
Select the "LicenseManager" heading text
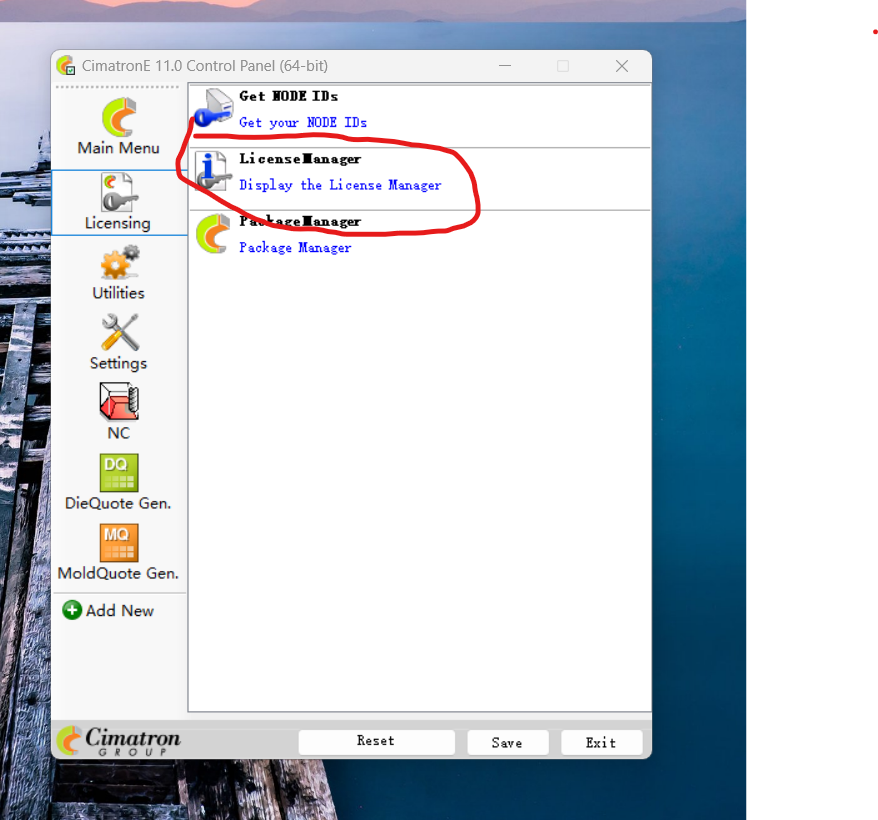point(300,159)
